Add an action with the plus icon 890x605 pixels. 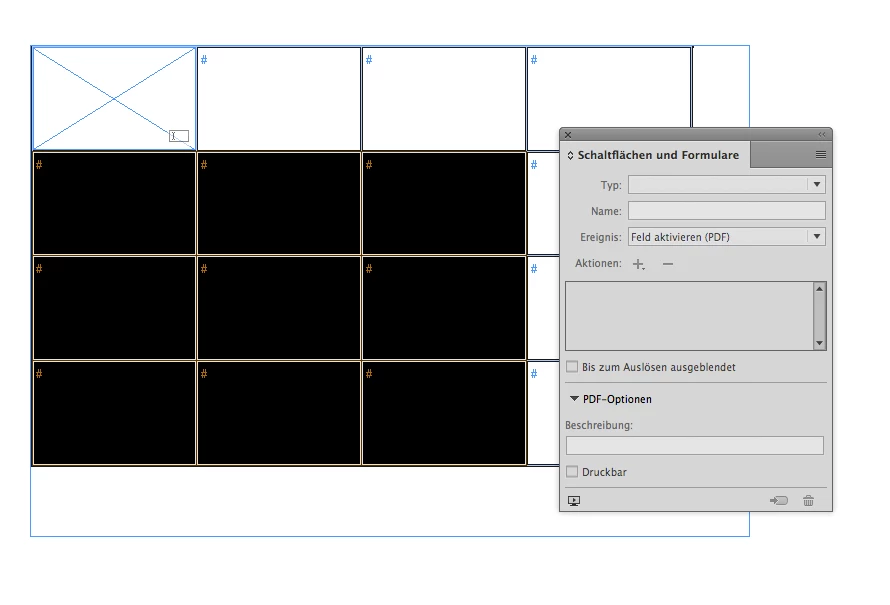click(x=639, y=264)
